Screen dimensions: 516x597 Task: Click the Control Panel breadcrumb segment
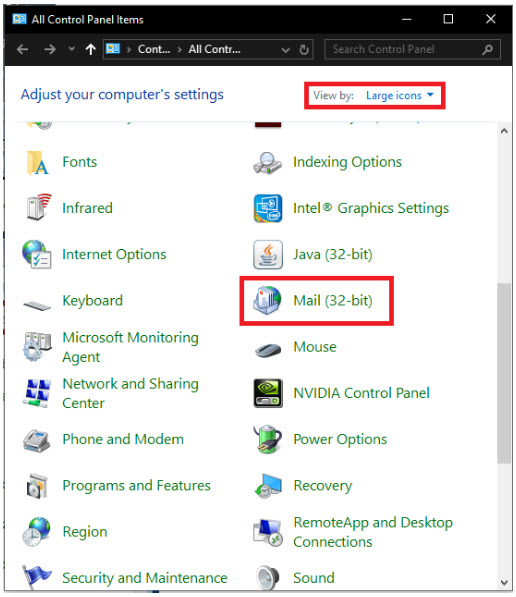coord(154,49)
